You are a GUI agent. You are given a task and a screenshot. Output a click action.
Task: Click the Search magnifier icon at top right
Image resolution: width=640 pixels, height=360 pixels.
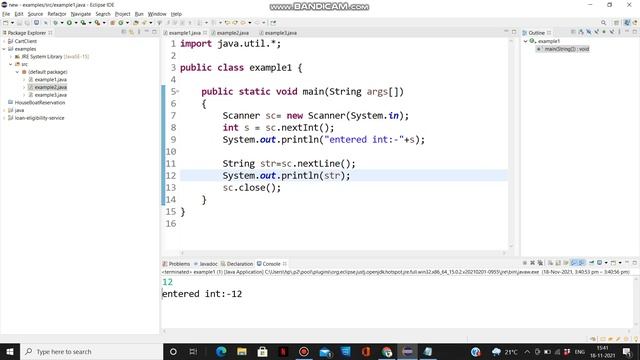[x=603, y=22]
